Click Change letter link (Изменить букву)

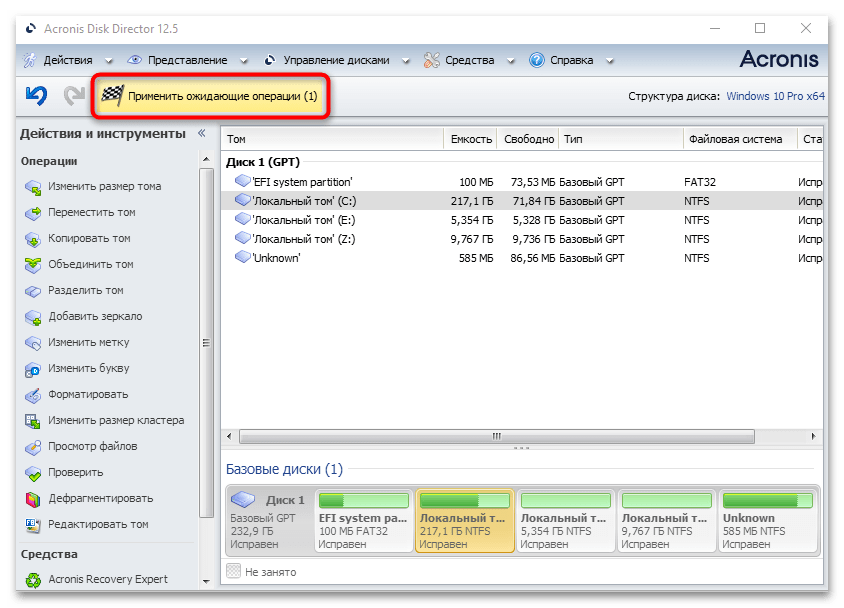tap(88, 369)
